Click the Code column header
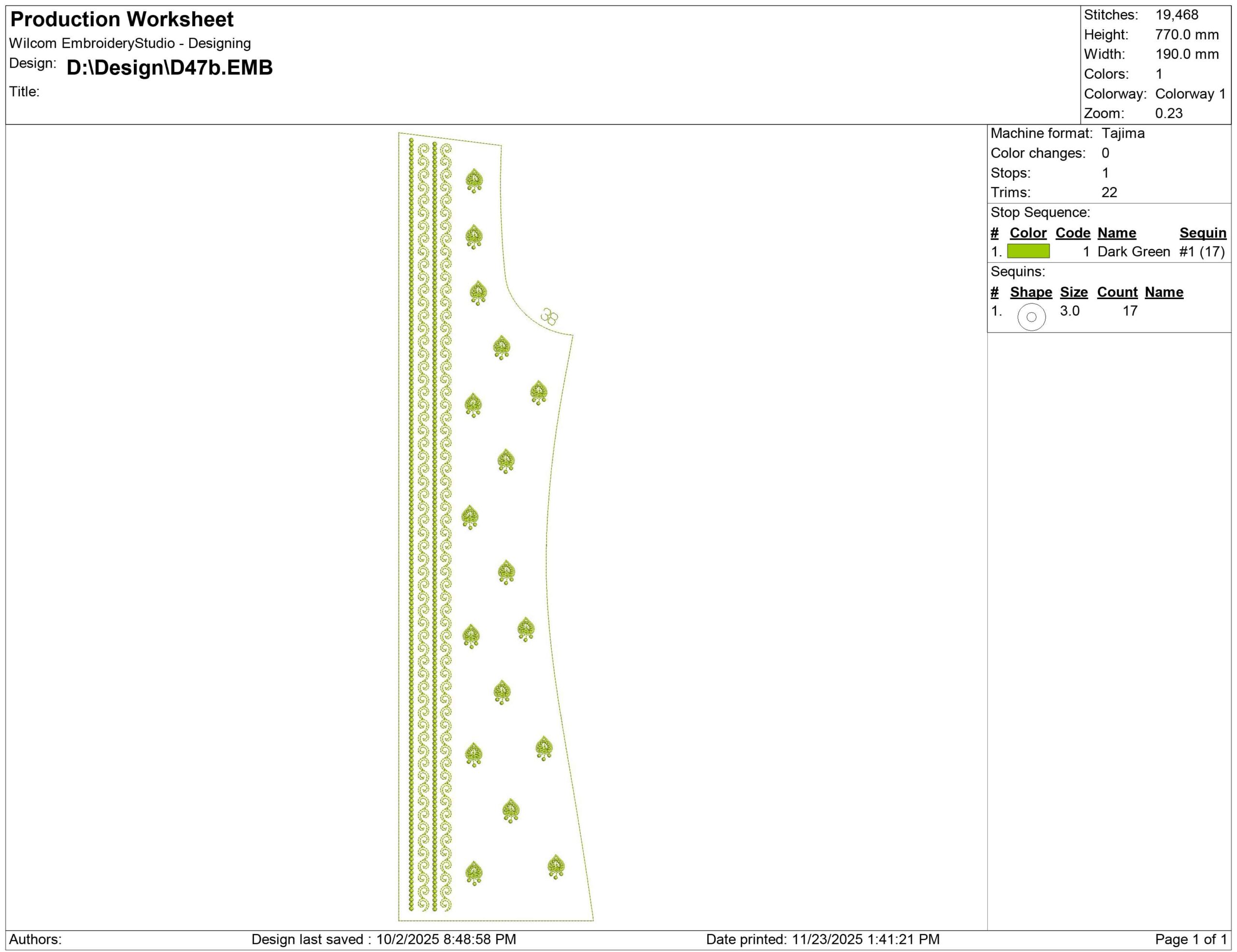The image size is (1237, 952). tap(1072, 233)
